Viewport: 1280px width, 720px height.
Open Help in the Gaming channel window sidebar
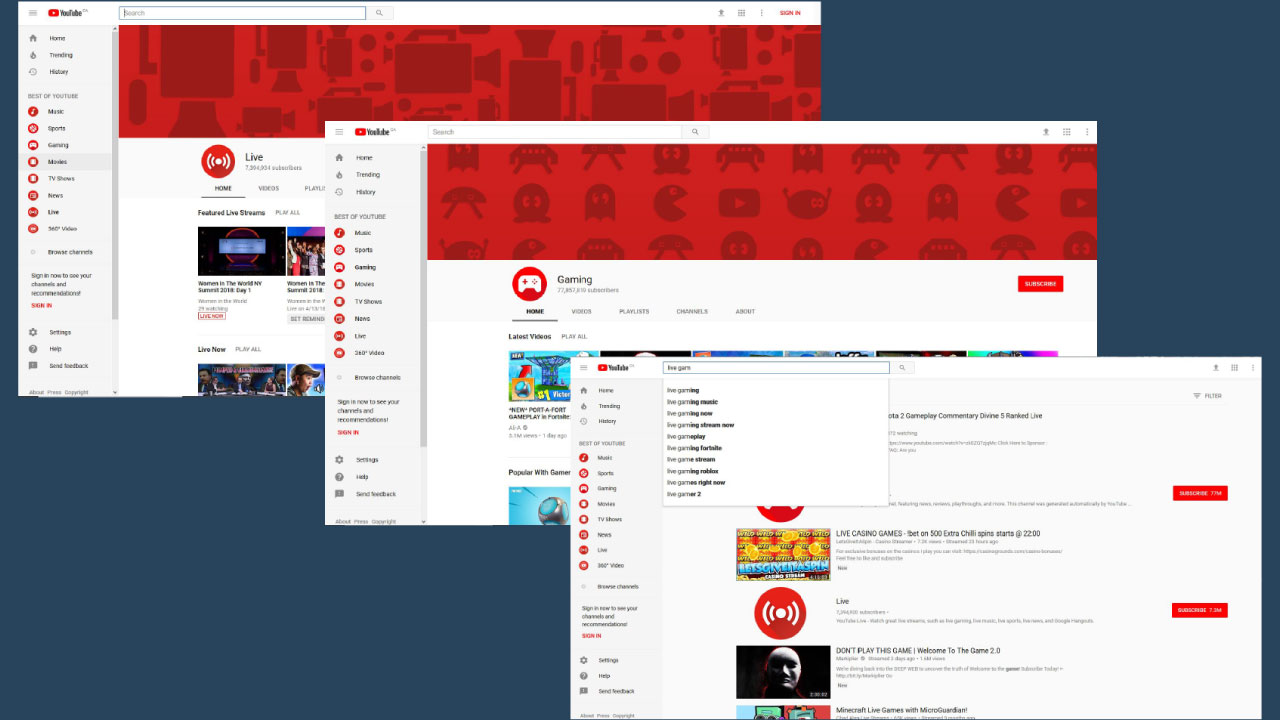tap(353, 477)
